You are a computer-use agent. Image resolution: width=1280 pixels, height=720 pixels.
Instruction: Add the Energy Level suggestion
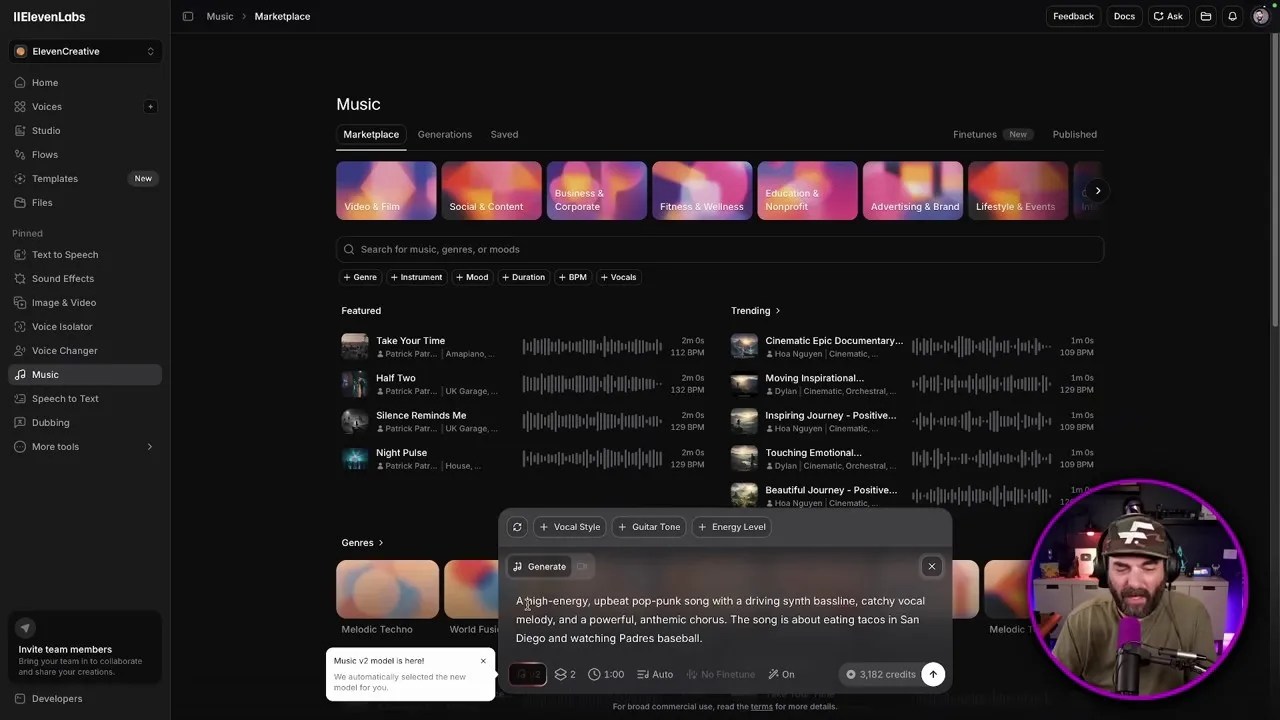click(x=732, y=527)
